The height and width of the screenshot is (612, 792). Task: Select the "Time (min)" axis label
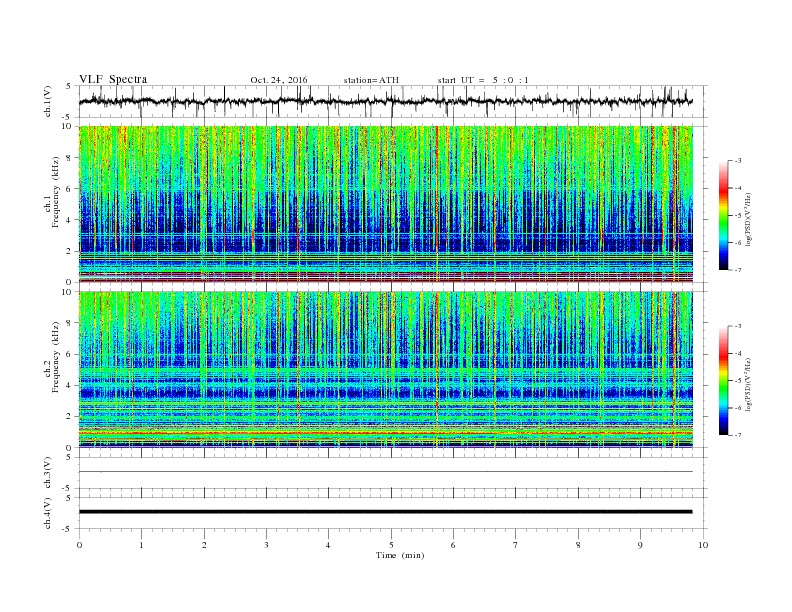[400, 555]
